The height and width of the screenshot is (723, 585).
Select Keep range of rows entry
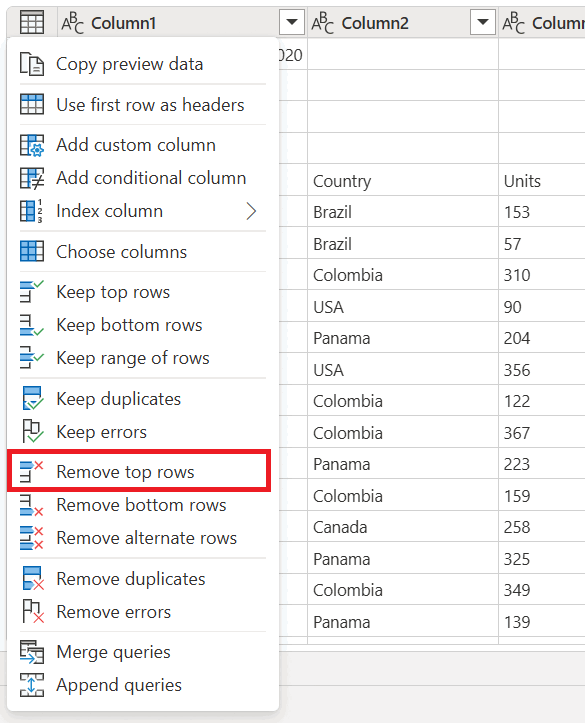[143, 358]
